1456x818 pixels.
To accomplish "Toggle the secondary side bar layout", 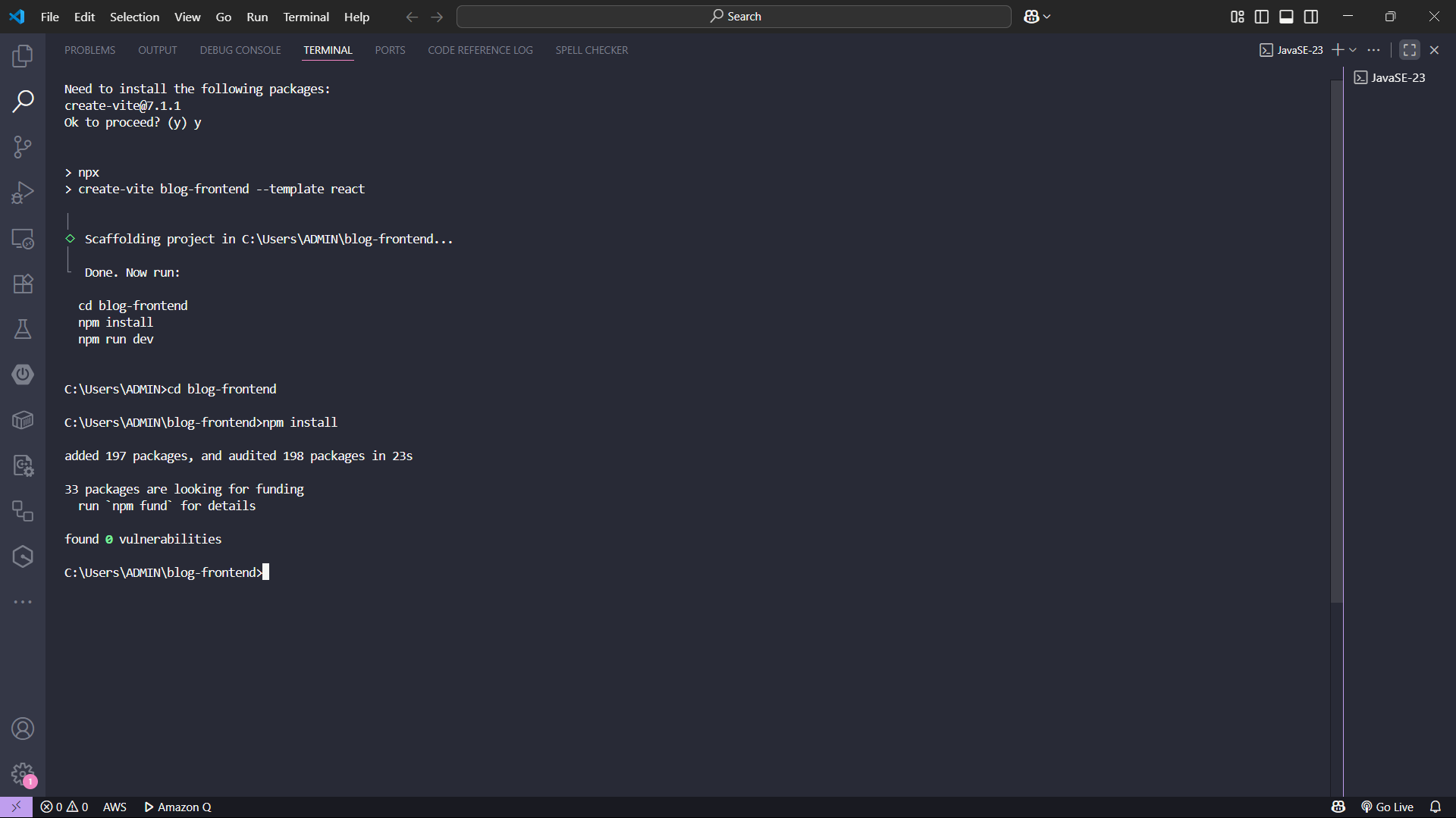I will (1311, 17).
